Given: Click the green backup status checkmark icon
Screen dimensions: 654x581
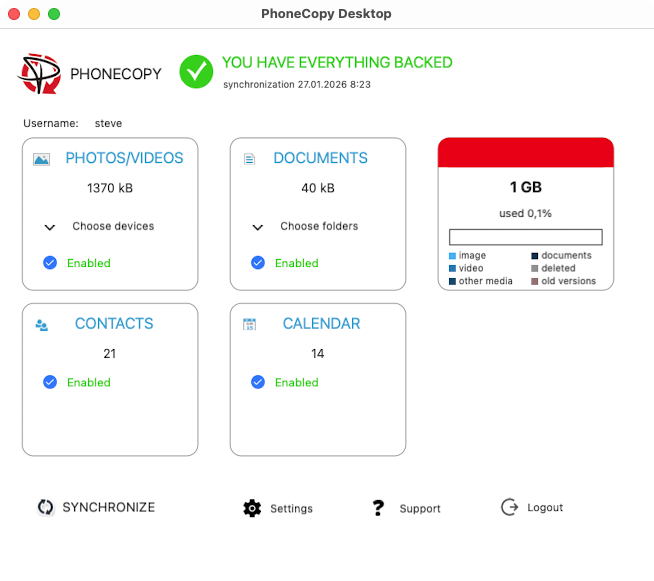Looking at the screenshot, I should [x=196, y=71].
